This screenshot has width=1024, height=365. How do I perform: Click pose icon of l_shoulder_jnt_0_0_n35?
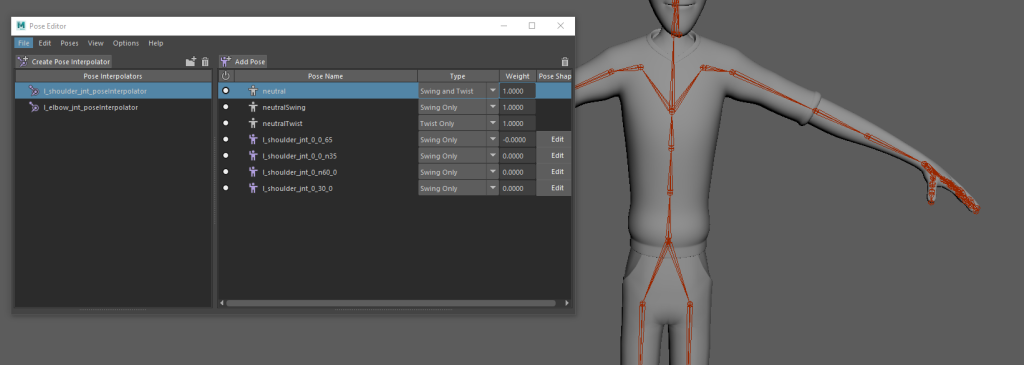253,155
